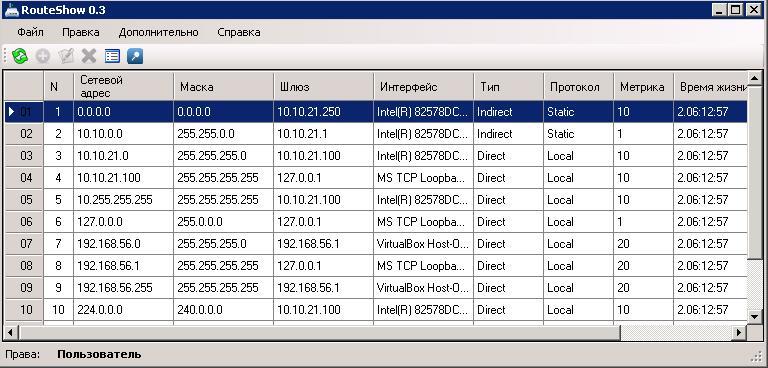Click the delete route X icon

pyautogui.click(x=89, y=56)
